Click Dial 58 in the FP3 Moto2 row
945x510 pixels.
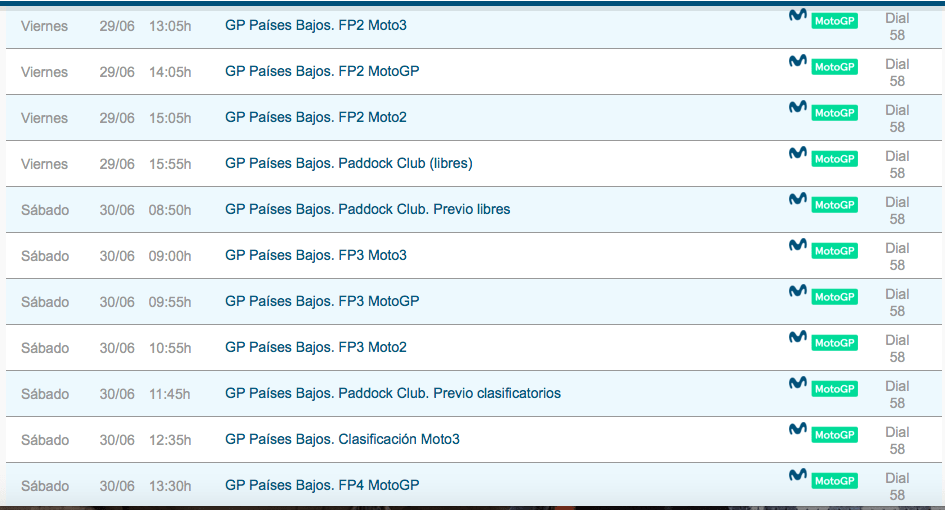897,348
